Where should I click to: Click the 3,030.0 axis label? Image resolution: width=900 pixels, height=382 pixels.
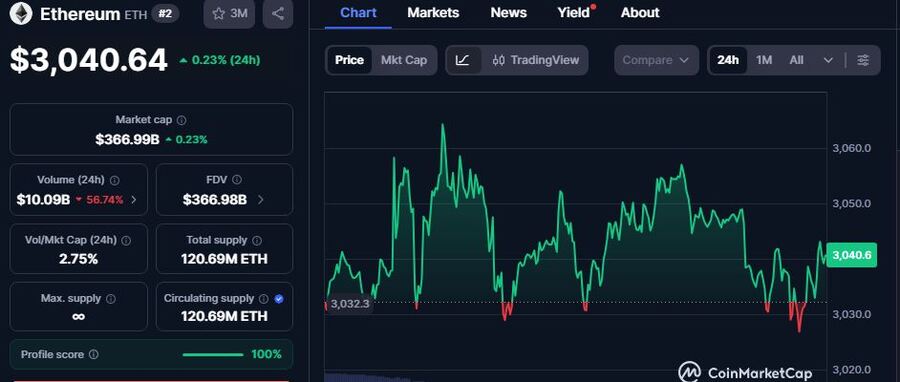852,314
